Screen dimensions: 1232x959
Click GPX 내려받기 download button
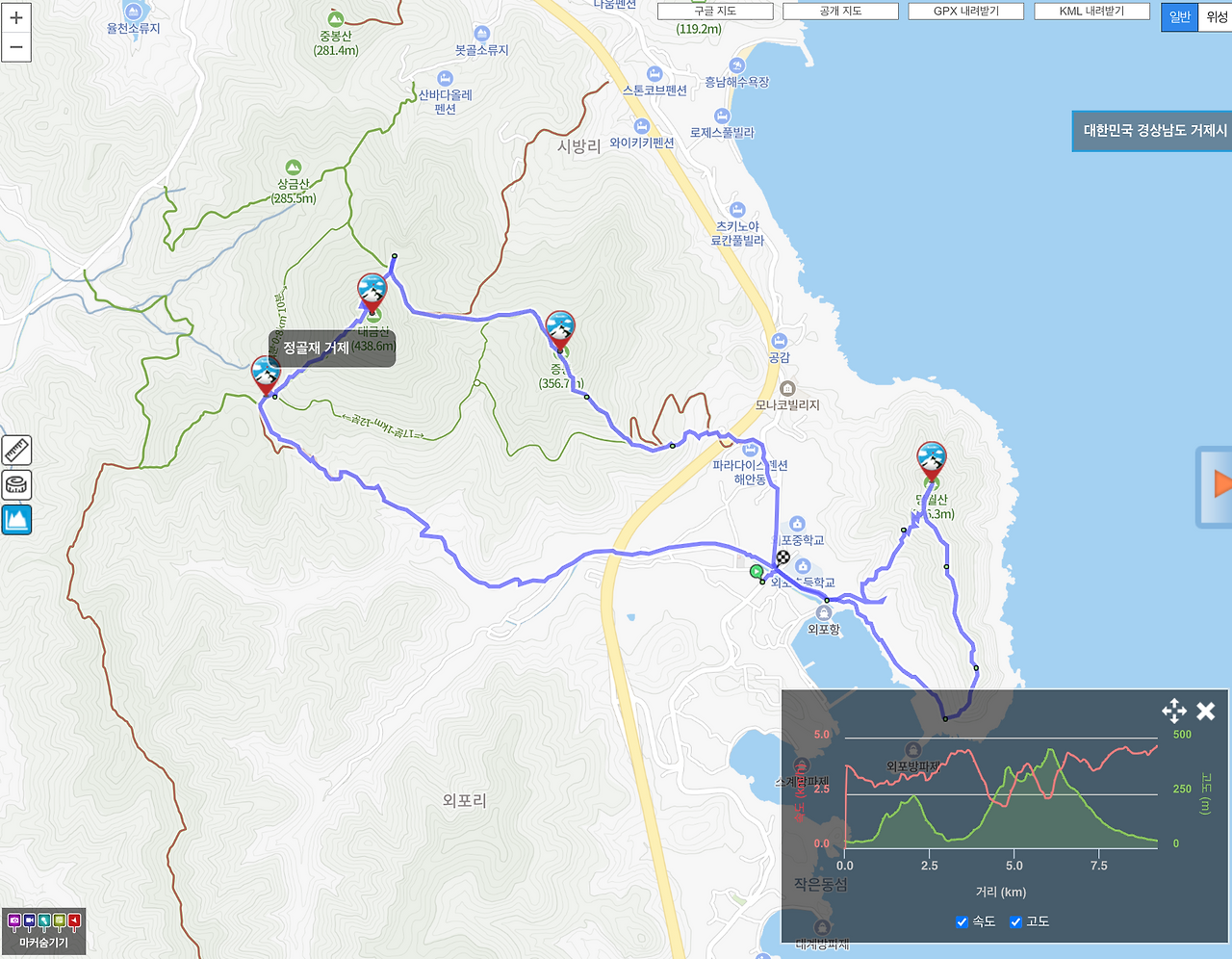966,12
